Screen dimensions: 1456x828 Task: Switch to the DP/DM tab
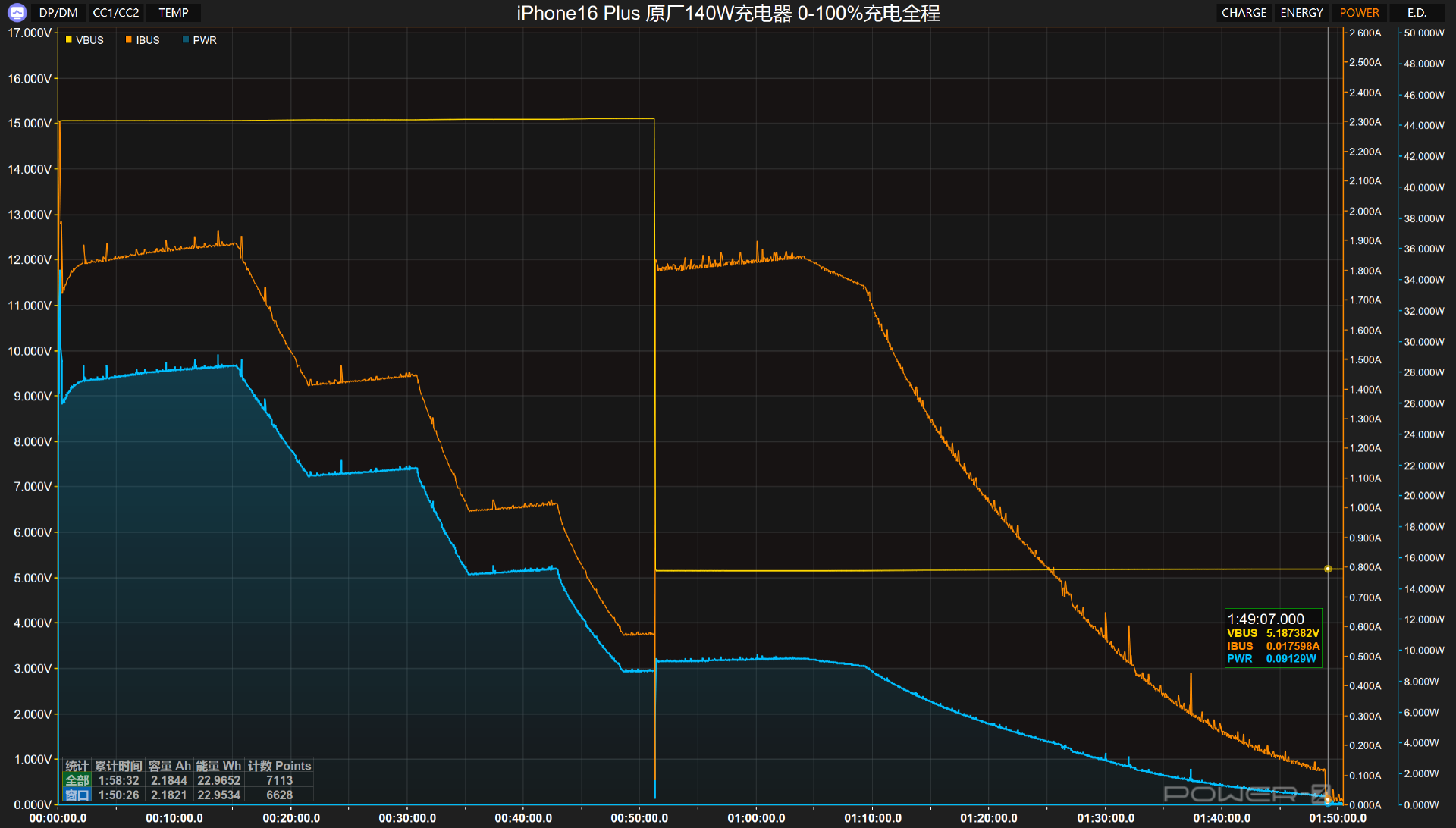pyautogui.click(x=58, y=13)
